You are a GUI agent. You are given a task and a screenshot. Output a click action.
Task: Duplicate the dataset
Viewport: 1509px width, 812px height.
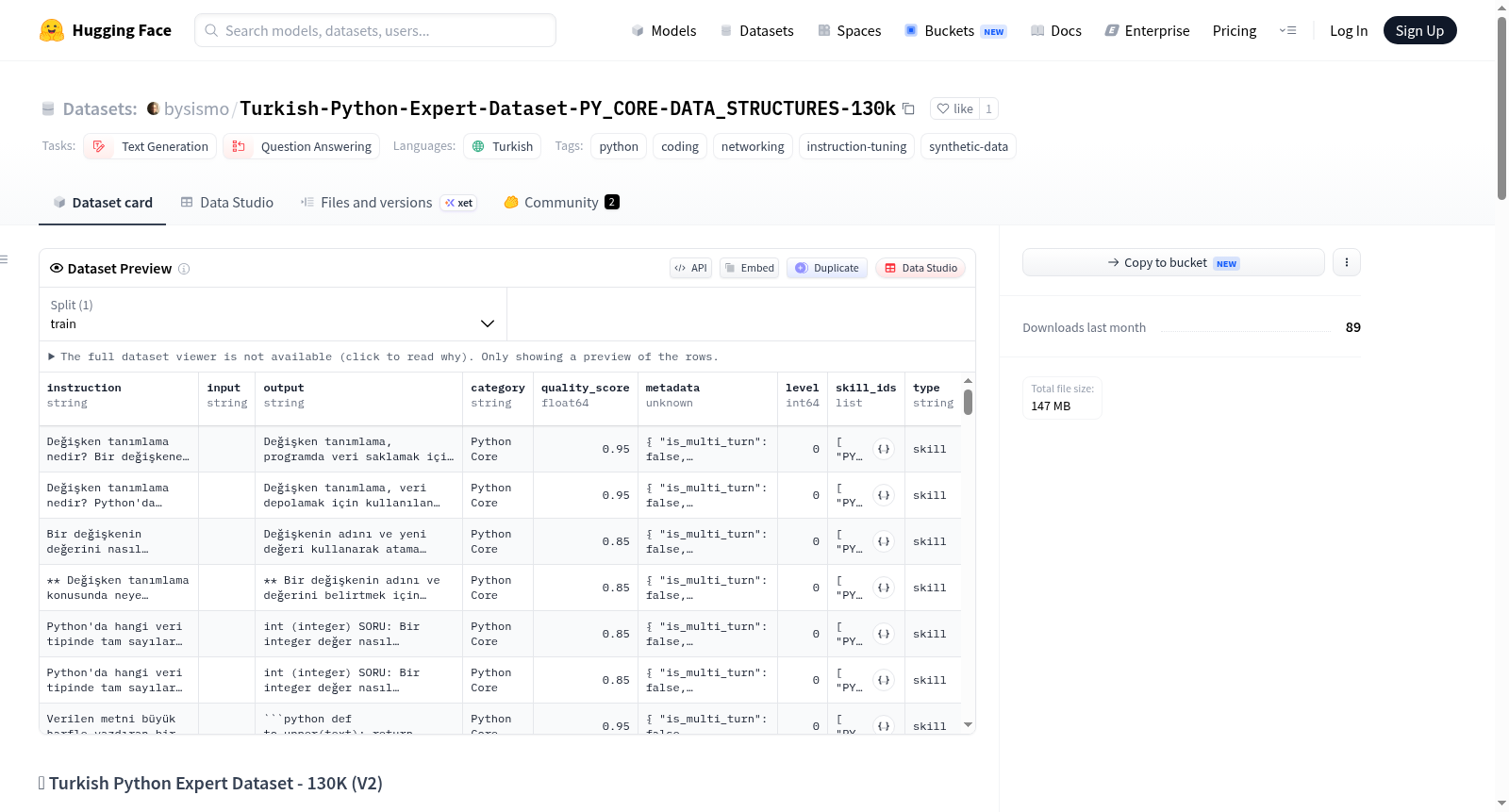click(827, 268)
